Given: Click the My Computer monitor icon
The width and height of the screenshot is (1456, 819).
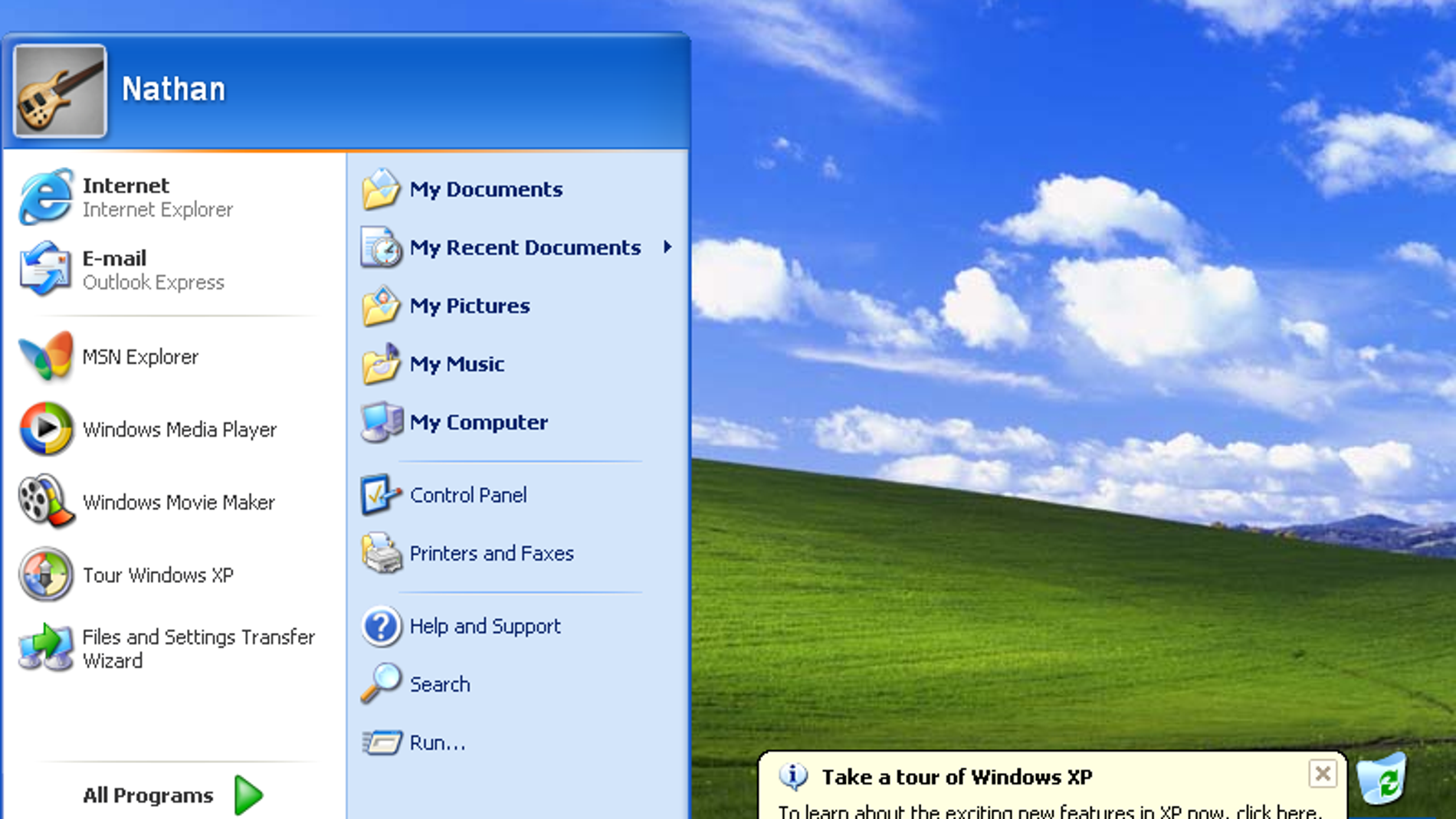Looking at the screenshot, I should pyautogui.click(x=381, y=422).
